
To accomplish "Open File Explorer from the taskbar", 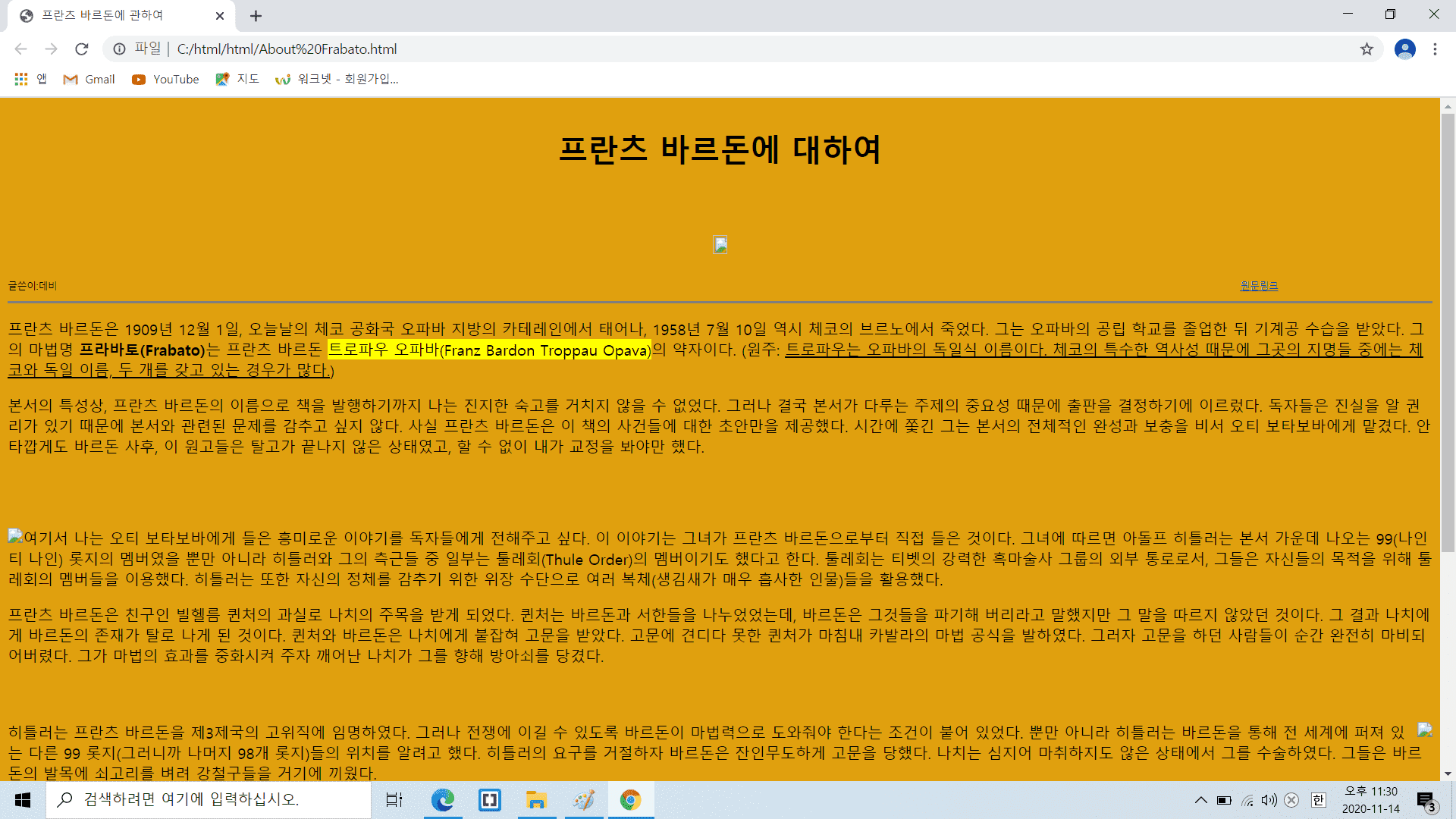I will [536, 800].
